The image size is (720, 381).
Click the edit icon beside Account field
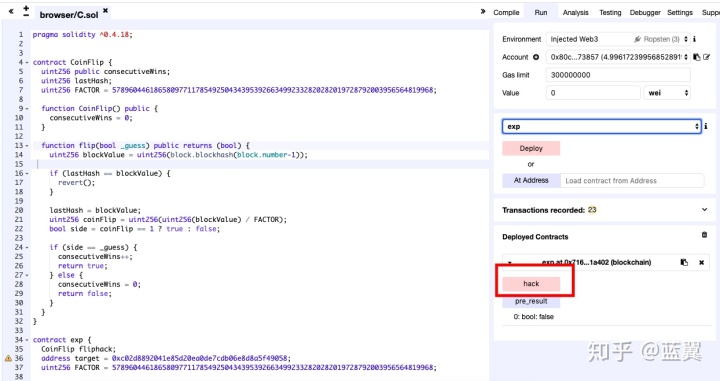tap(706, 57)
